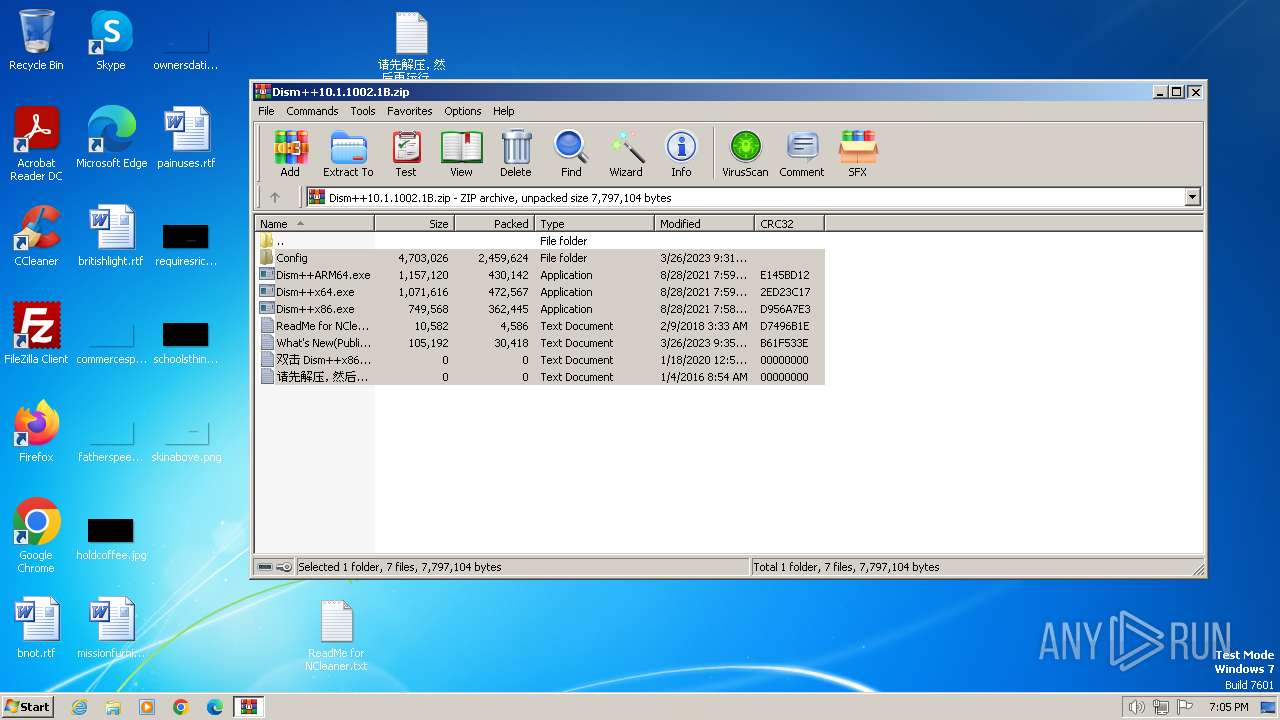Click the volume speaker tray icon
The width and height of the screenshot is (1280, 720).
click(1136, 707)
